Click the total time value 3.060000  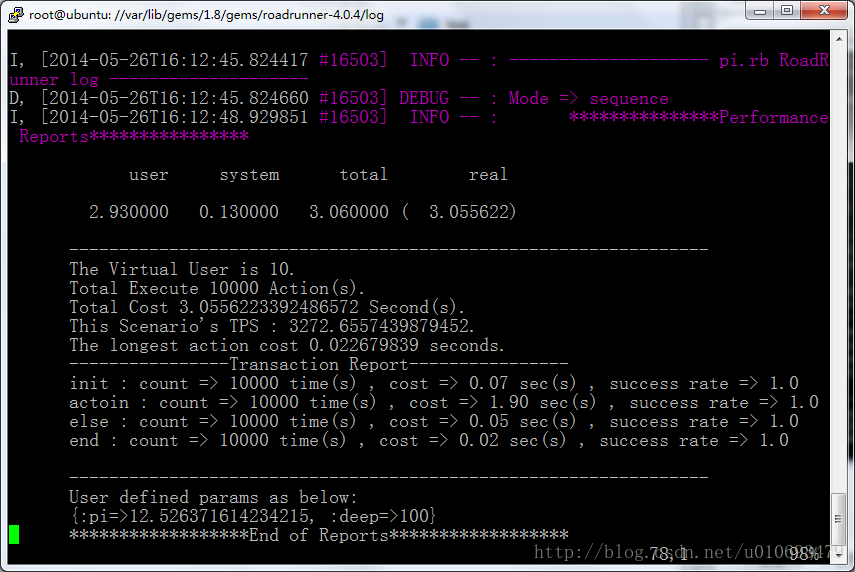pos(349,212)
